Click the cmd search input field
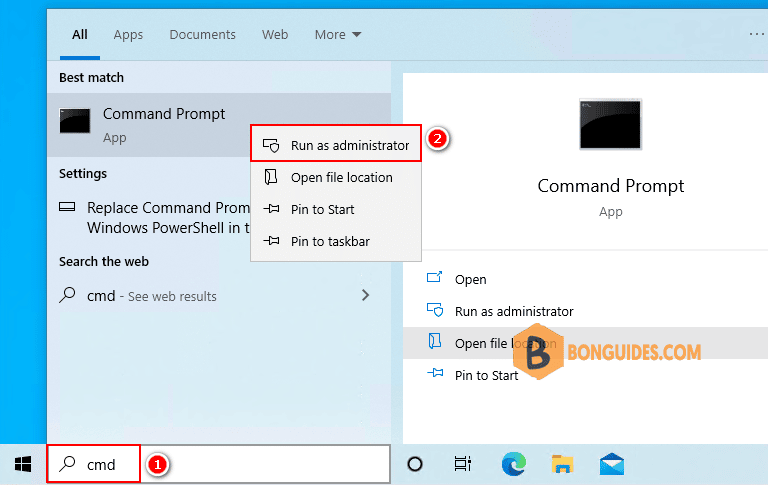 point(219,464)
